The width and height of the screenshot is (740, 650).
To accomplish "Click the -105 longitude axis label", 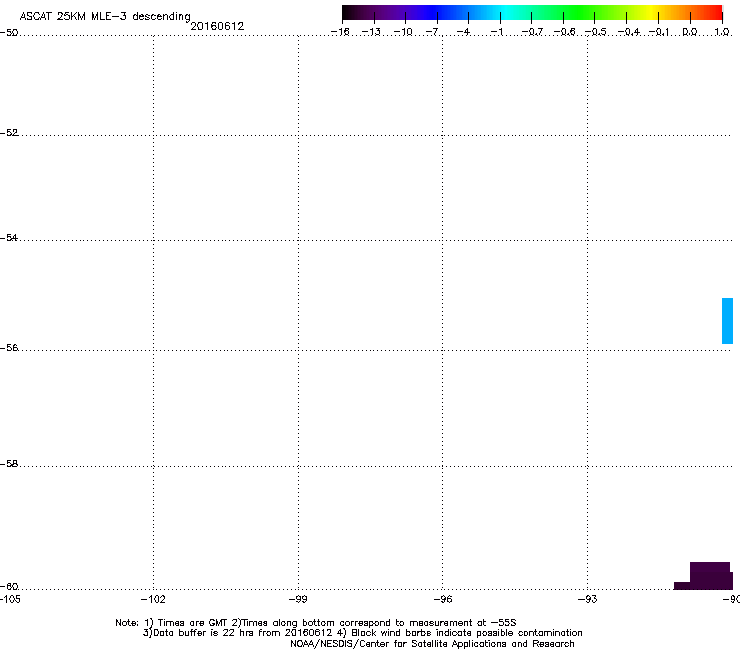I will (10, 599).
